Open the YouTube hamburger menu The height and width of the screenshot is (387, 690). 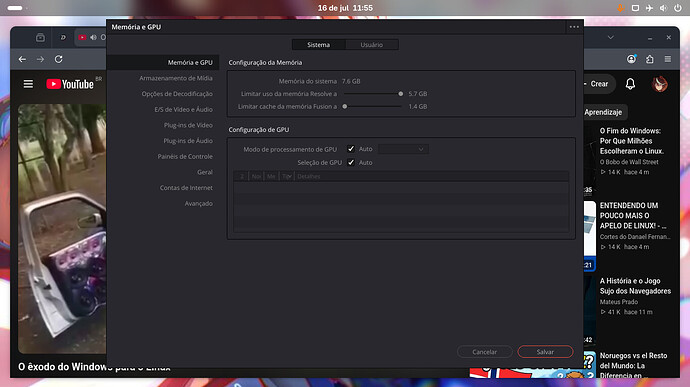28,84
